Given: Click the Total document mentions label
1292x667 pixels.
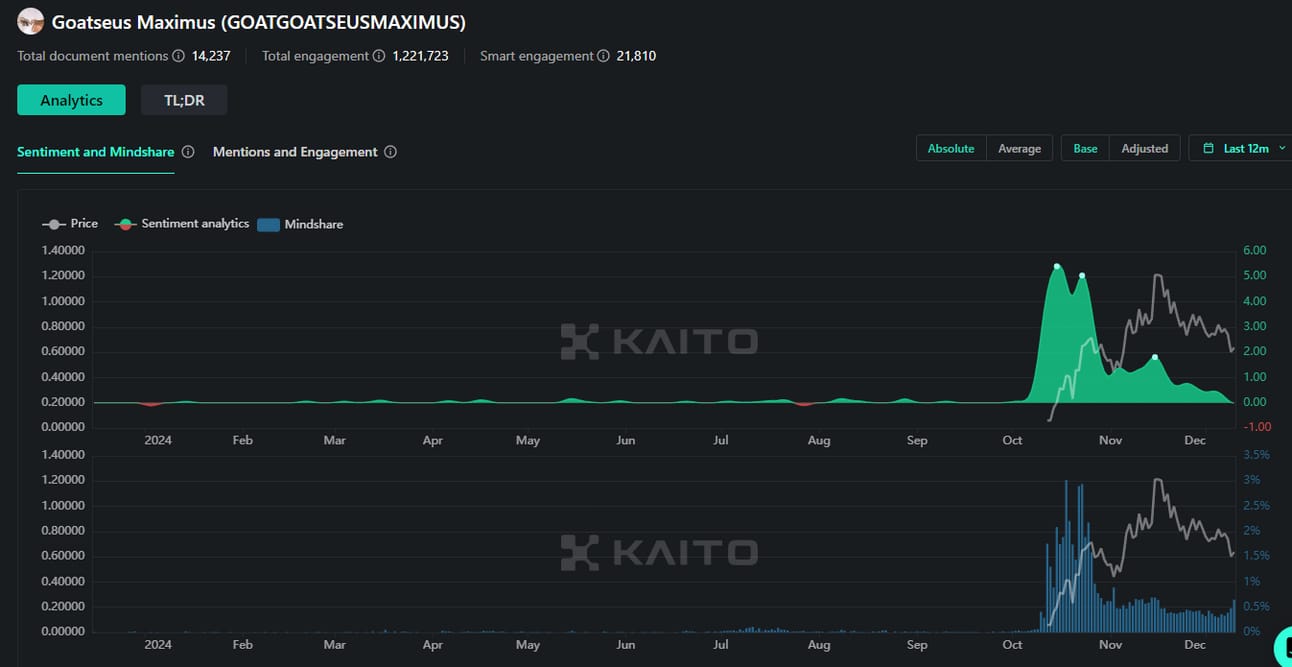Looking at the screenshot, I should [x=93, y=56].
